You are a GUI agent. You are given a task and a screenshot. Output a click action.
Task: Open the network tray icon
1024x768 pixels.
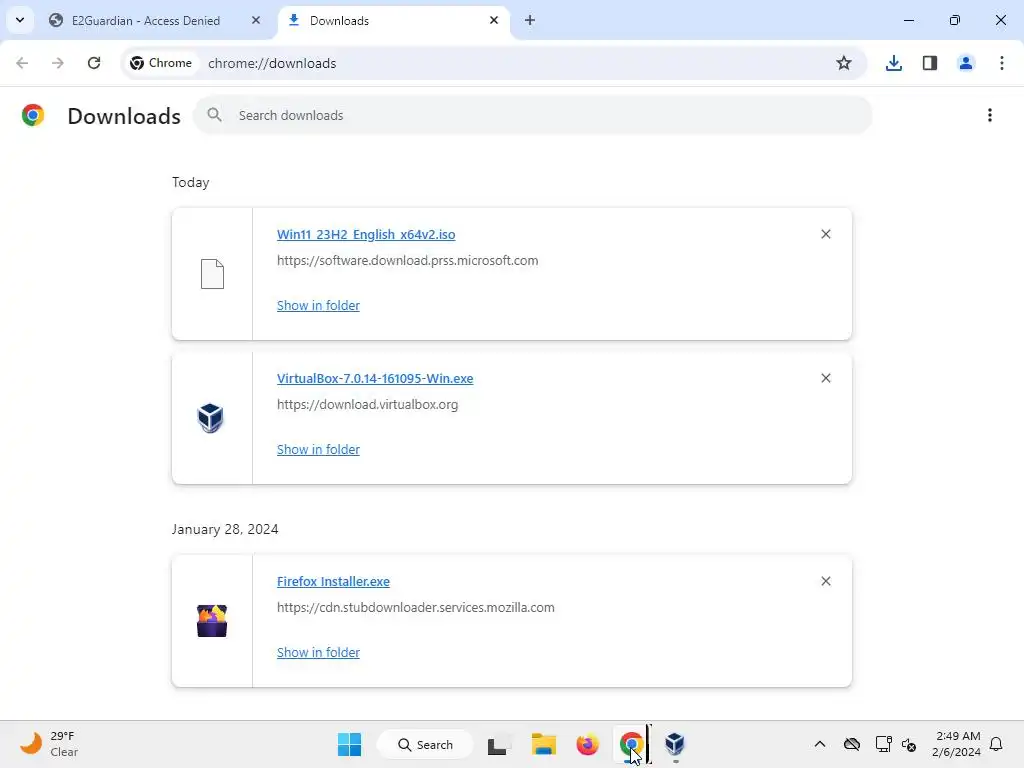pyautogui.click(x=884, y=744)
